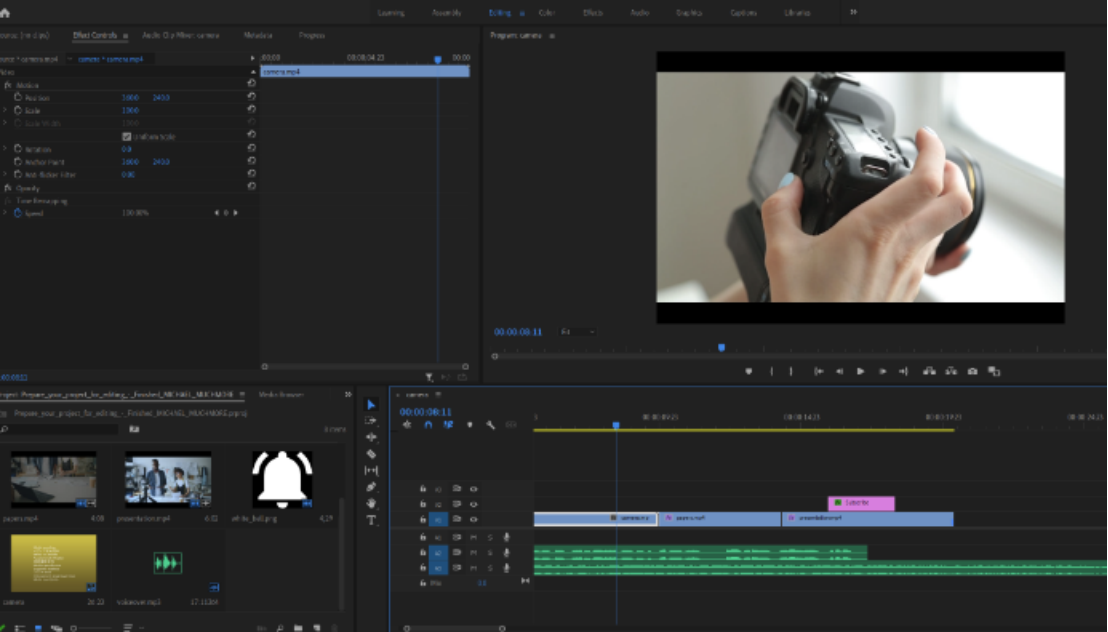Screen dimensions: 1108x632
Task: Enable the Snap magnet in the timeline
Action: [427, 425]
